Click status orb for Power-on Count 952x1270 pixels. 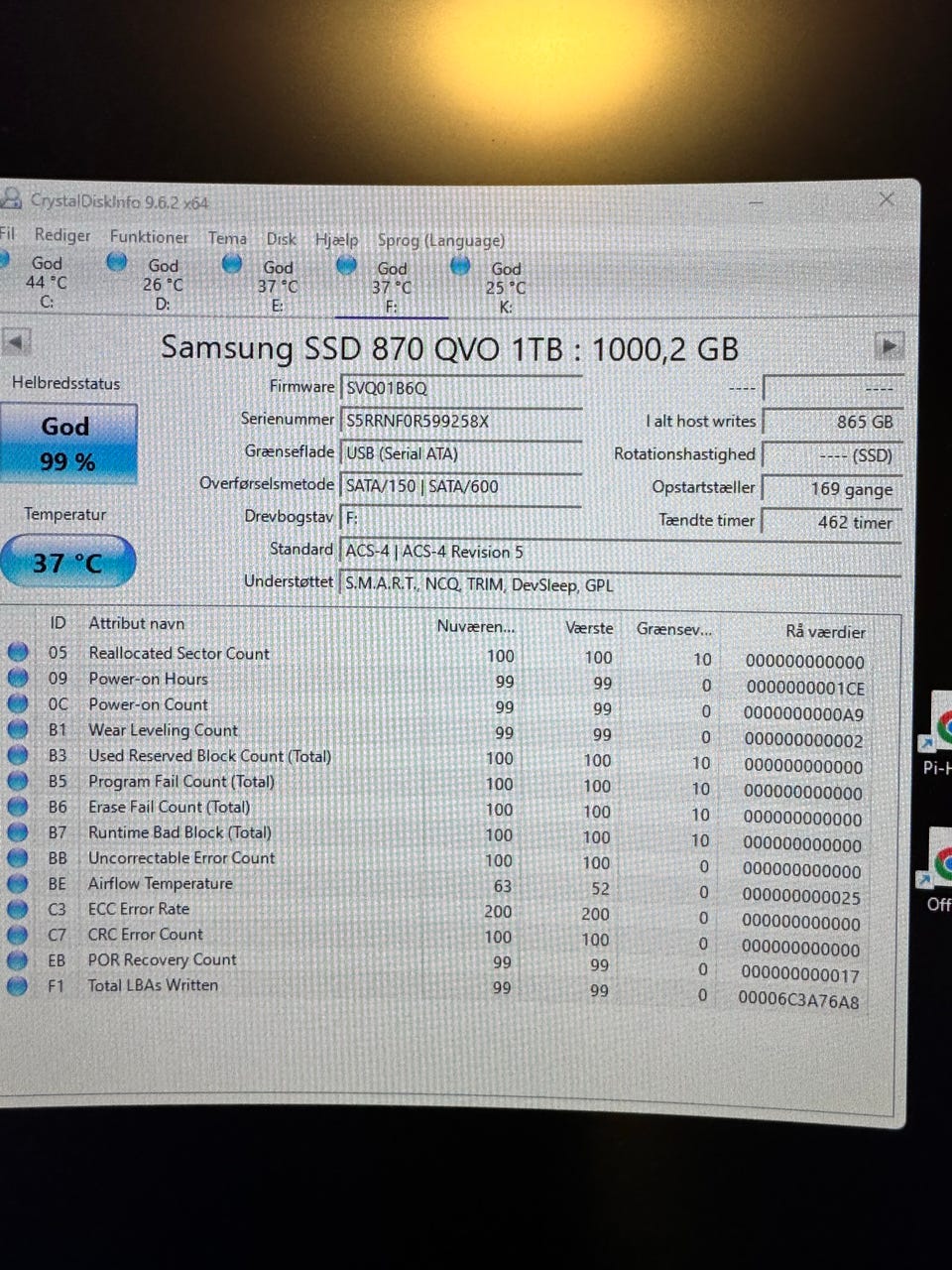click(x=18, y=703)
